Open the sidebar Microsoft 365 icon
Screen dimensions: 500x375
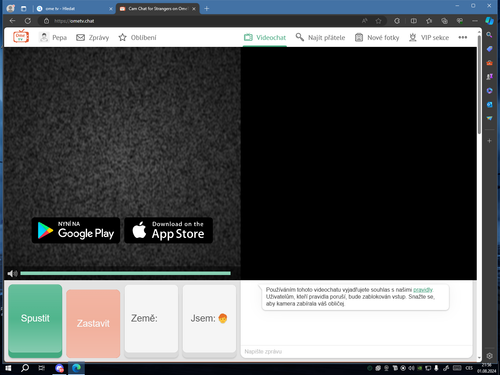coord(489,91)
